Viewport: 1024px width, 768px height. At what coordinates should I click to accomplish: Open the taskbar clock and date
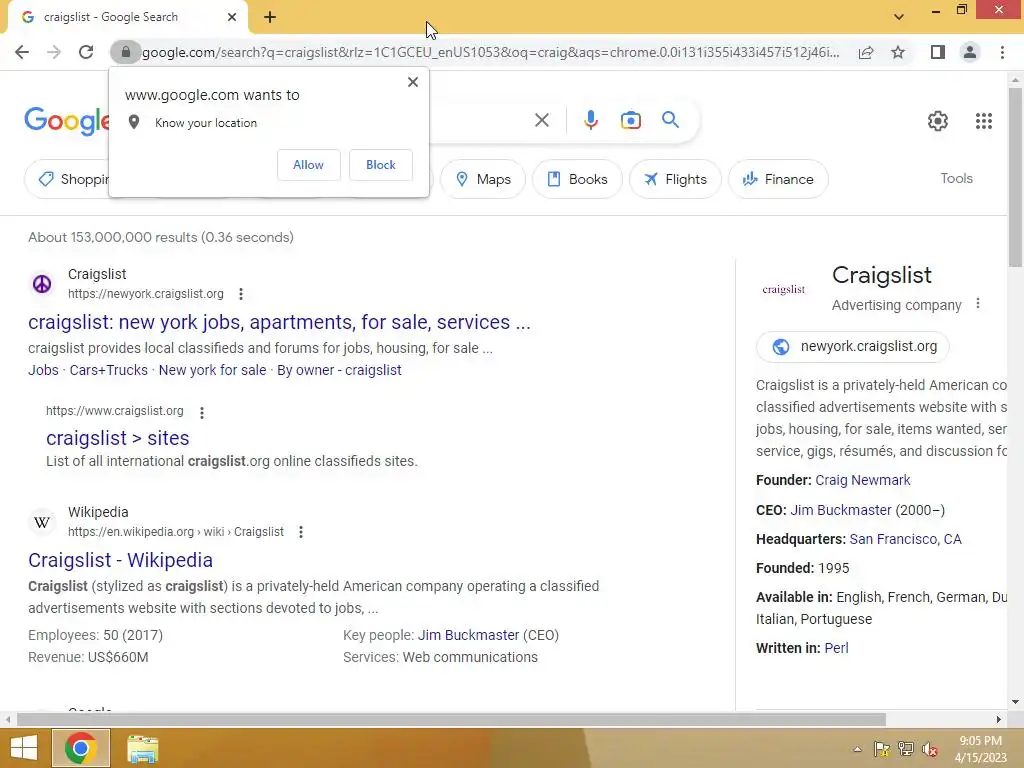click(x=980, y=749)
